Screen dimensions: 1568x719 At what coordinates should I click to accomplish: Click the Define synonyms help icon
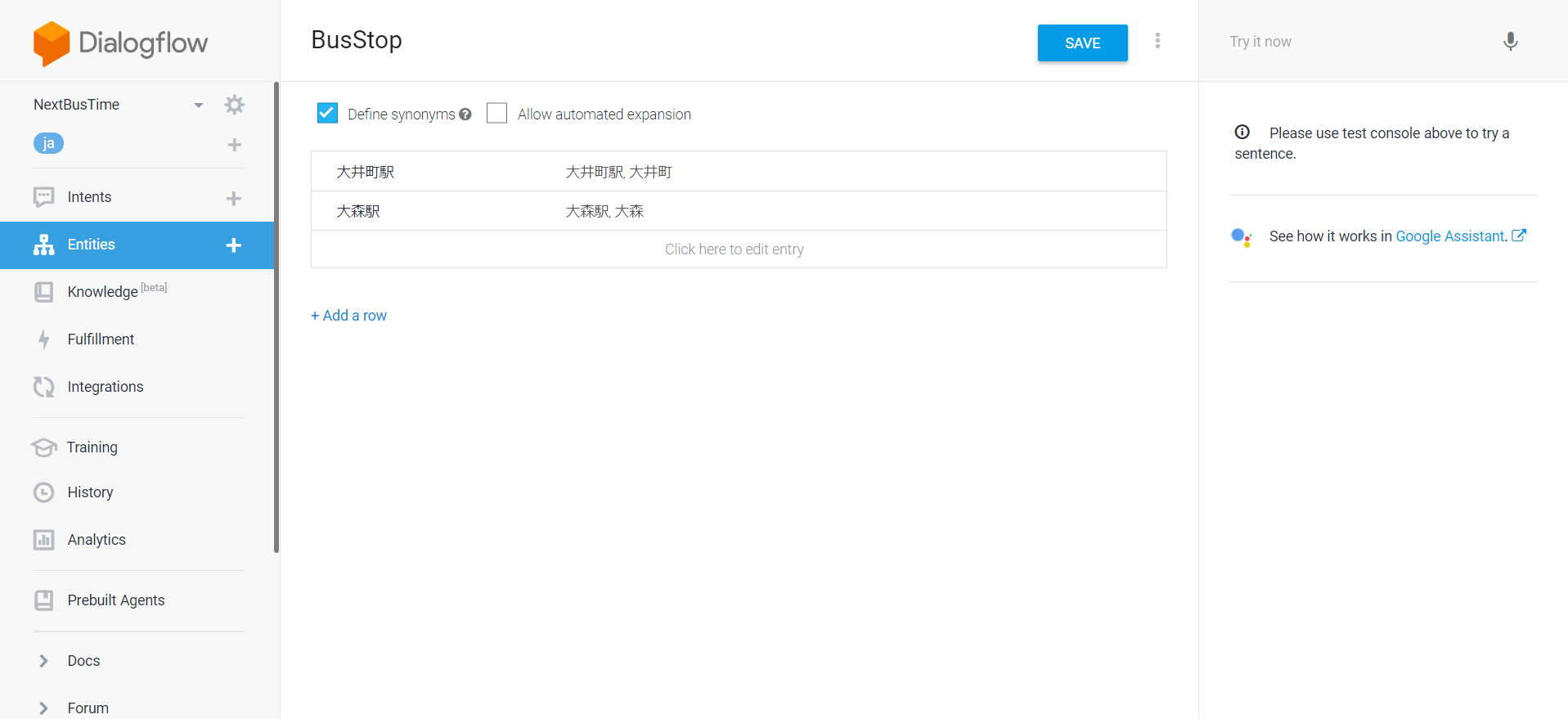coord(465,115)
